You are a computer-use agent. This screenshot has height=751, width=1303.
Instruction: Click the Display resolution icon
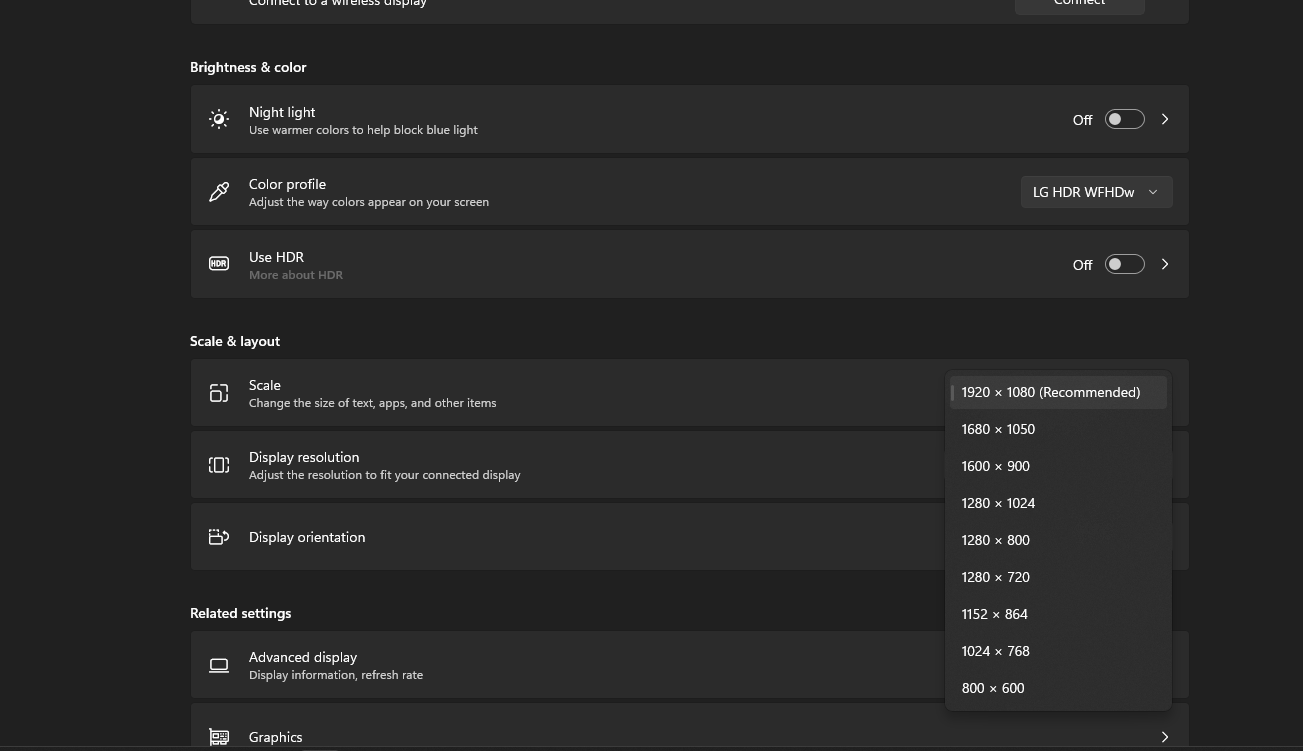pos(219,465)
